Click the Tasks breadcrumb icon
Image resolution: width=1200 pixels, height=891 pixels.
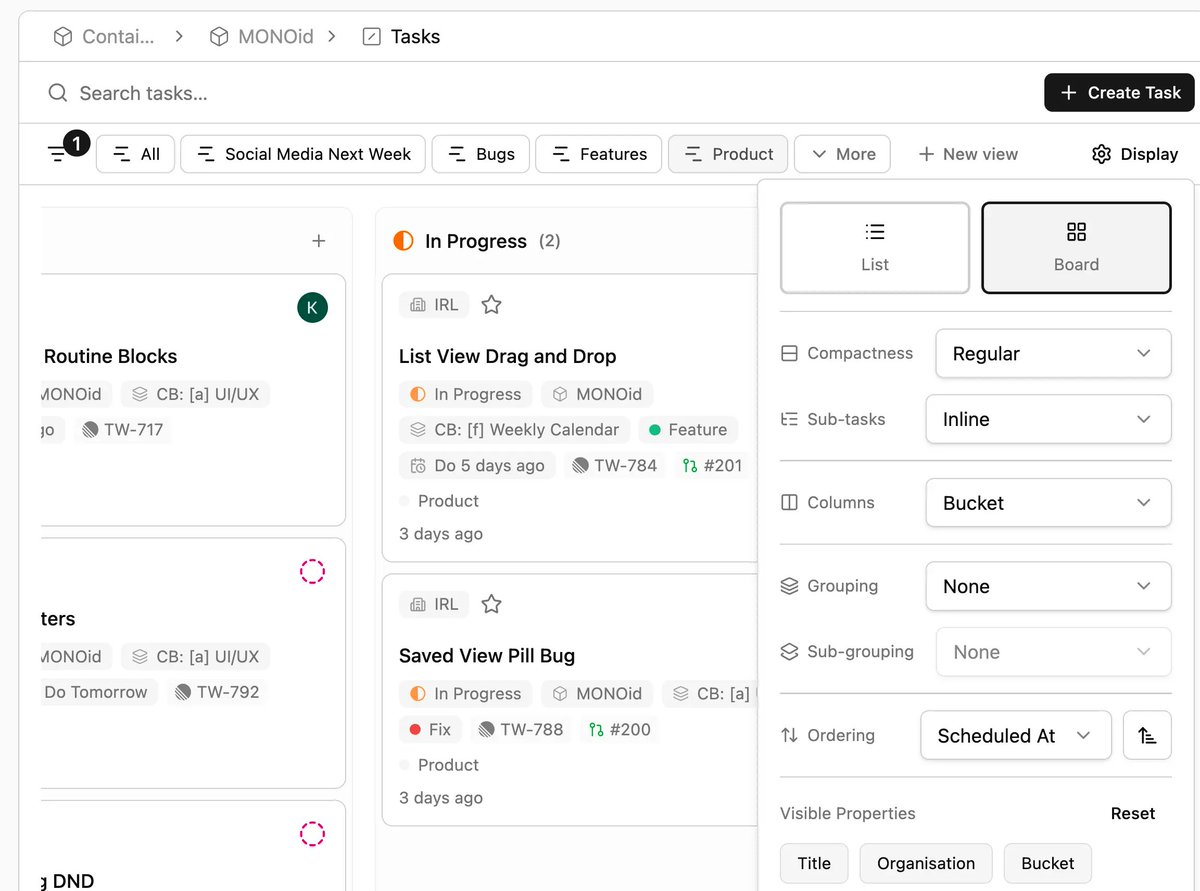point(371,37)
